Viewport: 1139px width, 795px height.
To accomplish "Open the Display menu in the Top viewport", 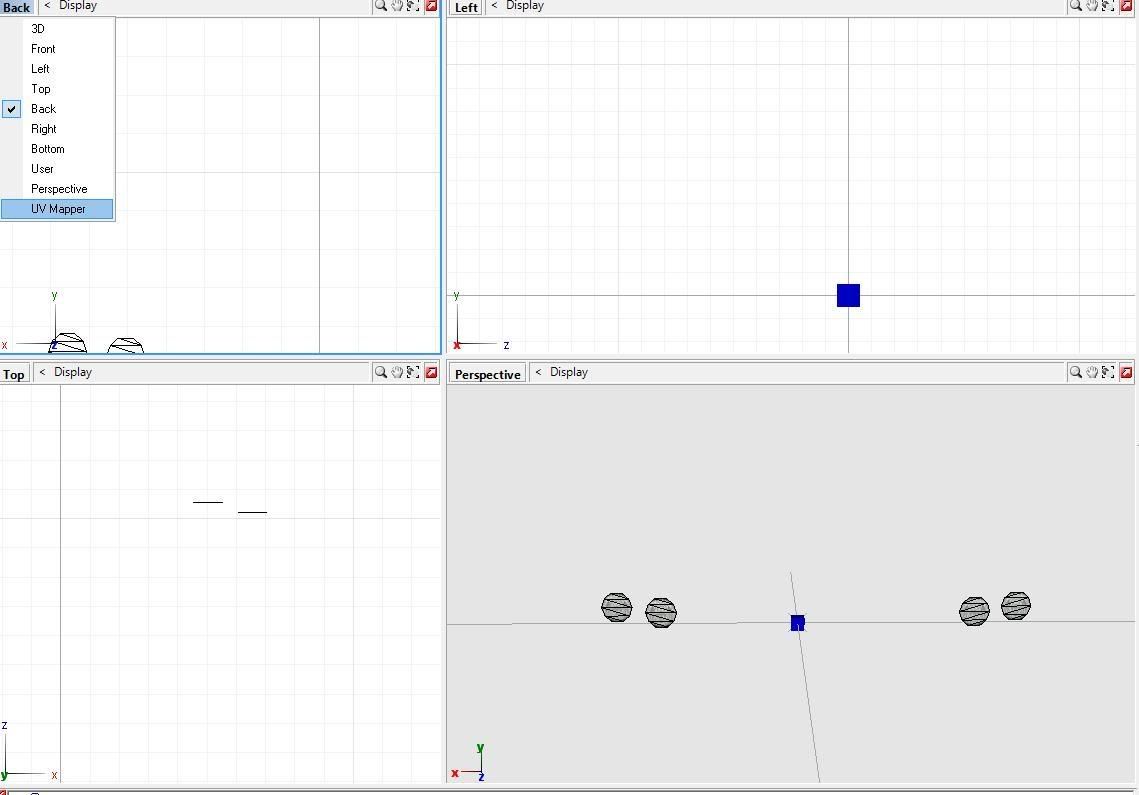I will [73, 372].
